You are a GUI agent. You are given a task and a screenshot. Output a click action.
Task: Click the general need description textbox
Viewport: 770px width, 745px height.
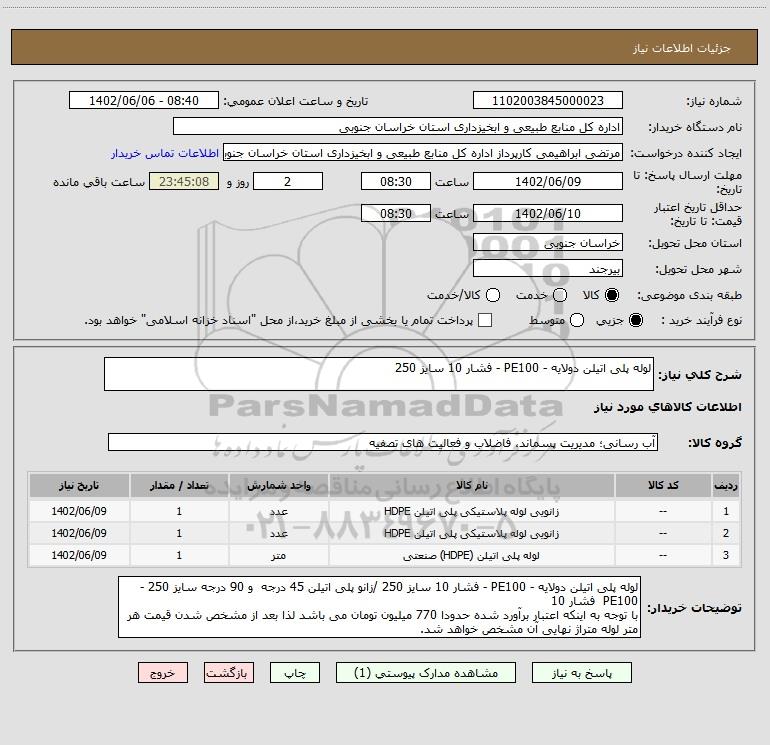(379, 374)
